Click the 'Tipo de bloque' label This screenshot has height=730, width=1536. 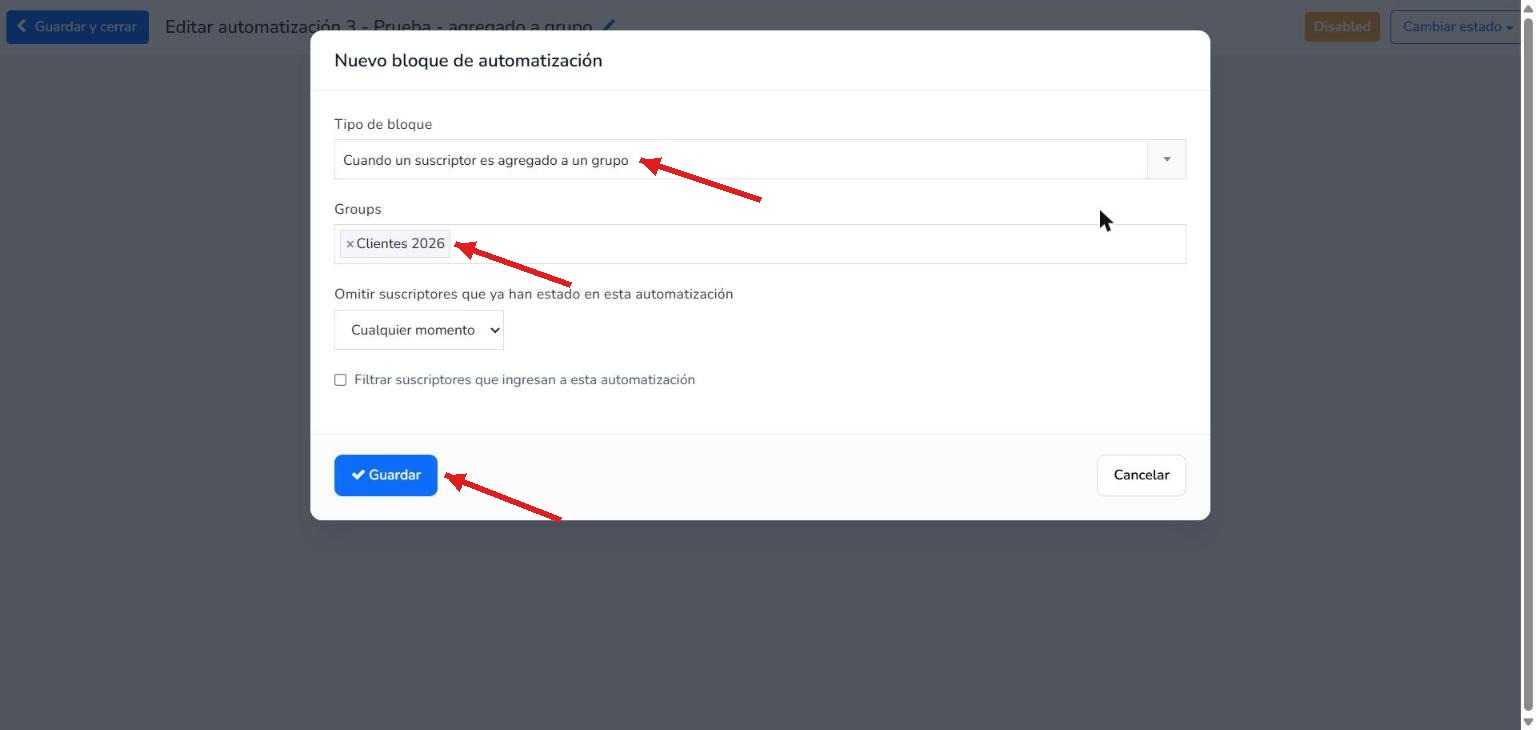[383, 125]
